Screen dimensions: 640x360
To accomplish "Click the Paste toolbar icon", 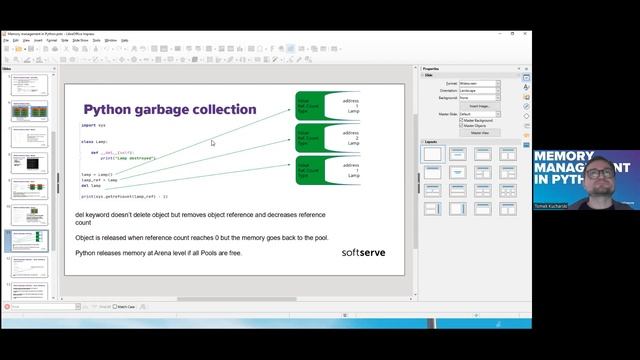I will click(84, 49).
